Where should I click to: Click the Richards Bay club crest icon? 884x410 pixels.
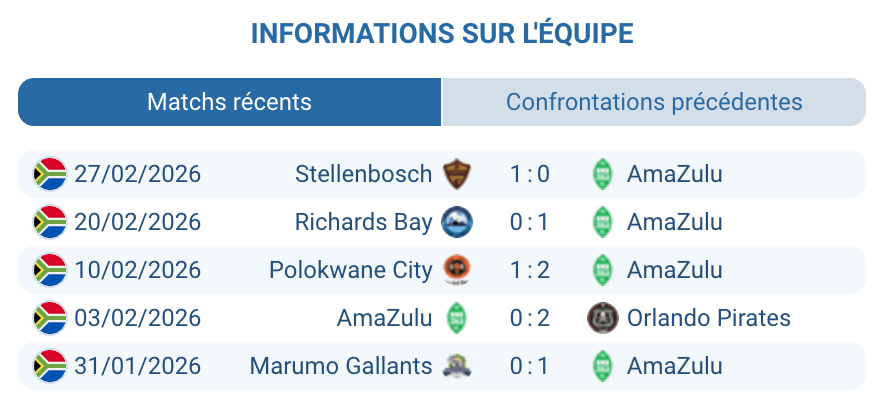pyautogui.click(x=457, y=222)
